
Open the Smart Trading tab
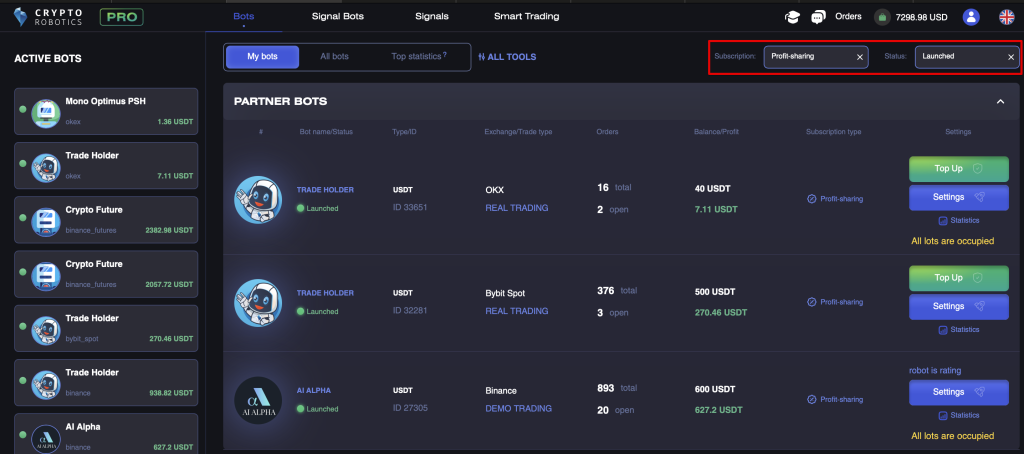(x=526, y=16)
